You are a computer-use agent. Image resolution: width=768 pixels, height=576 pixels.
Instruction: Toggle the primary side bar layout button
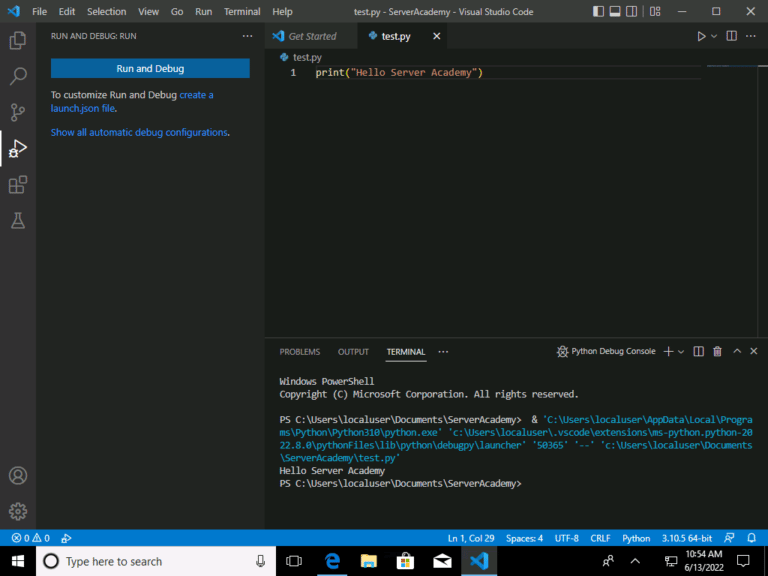[599, 12]
